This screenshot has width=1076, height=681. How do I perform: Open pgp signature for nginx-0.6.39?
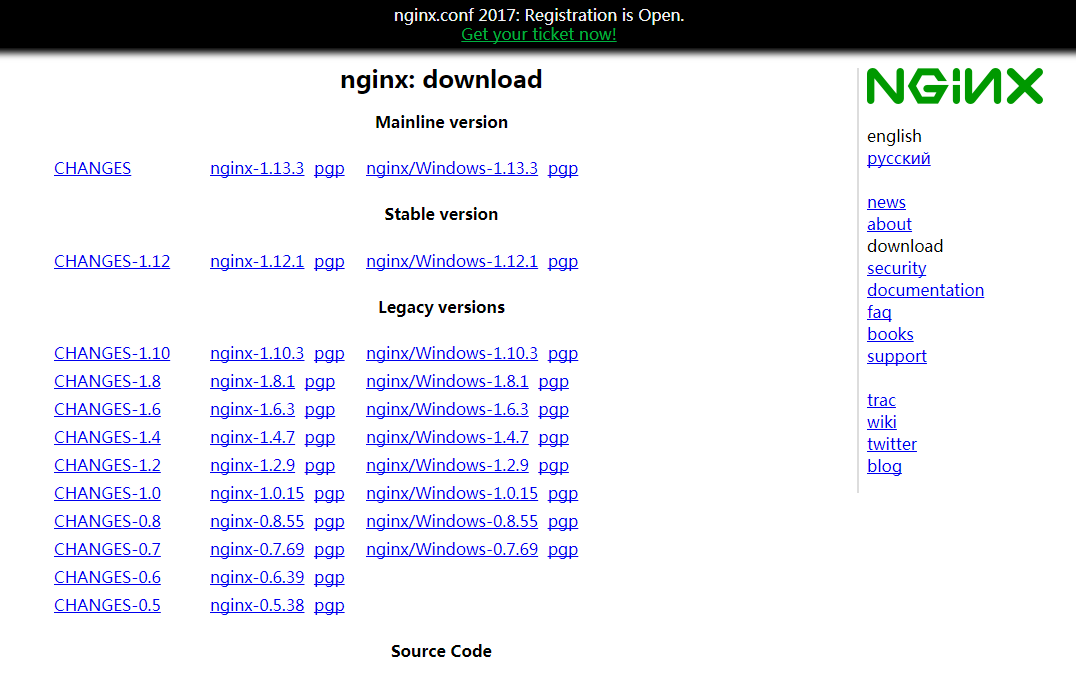tap(329, 579)
